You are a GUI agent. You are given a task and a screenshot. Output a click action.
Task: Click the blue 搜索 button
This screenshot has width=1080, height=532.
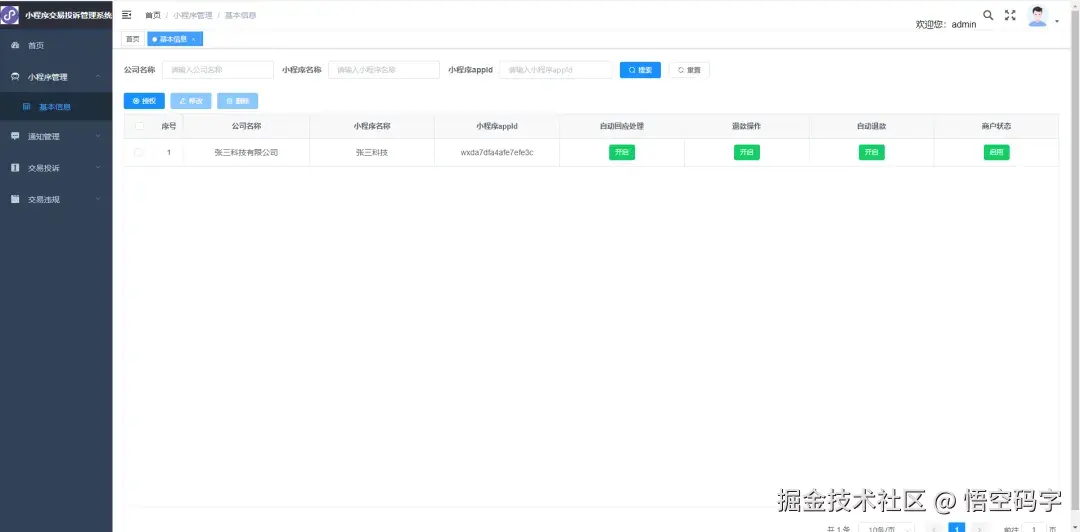click(x=640, y=70)
